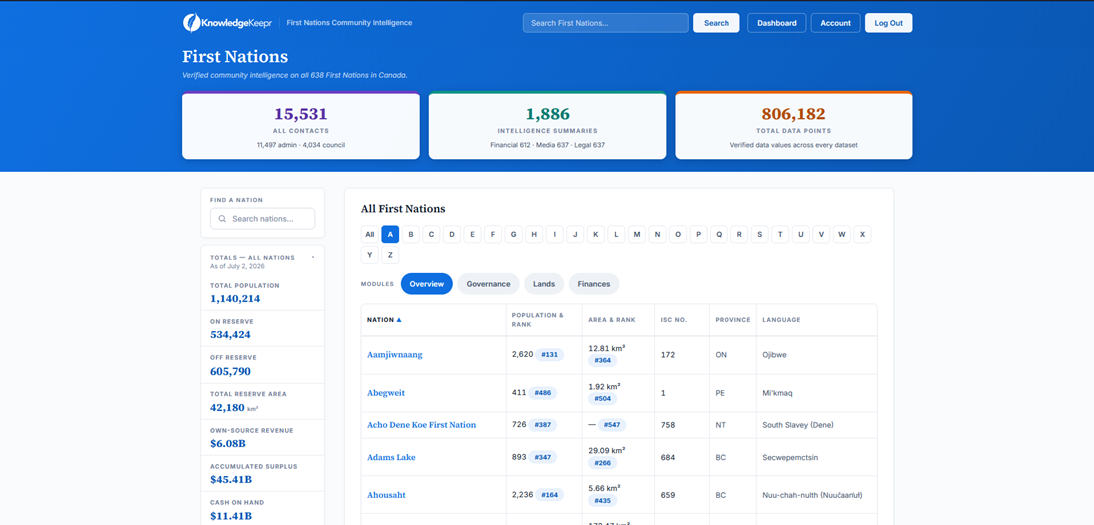Image resolution: width=1094 pixels, height=525 pixels.
Task: Click the #486 rank badge for Abegweit
Action: (x=543, y=393)
